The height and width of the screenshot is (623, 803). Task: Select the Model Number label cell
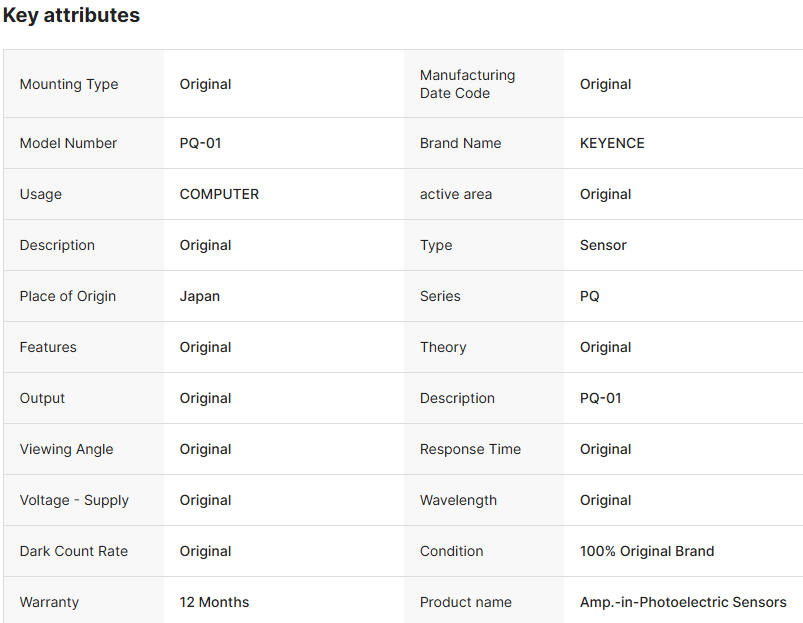(68, 143)
